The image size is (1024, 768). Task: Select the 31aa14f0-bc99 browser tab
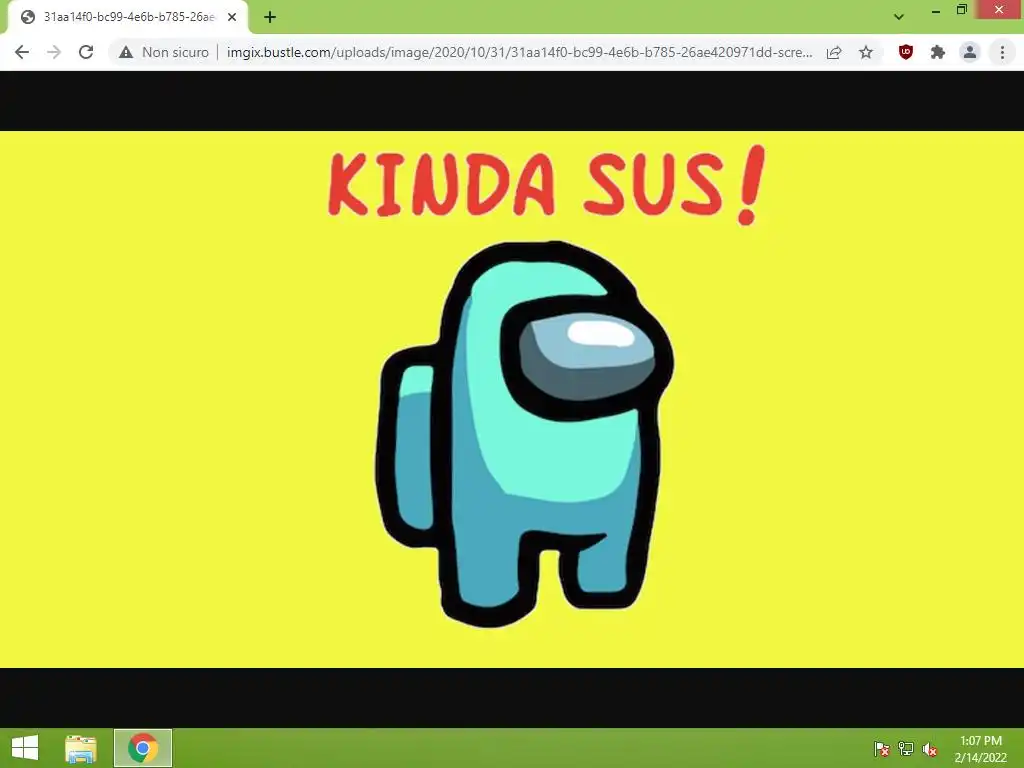pyautogui.click(x=128, y=17)
